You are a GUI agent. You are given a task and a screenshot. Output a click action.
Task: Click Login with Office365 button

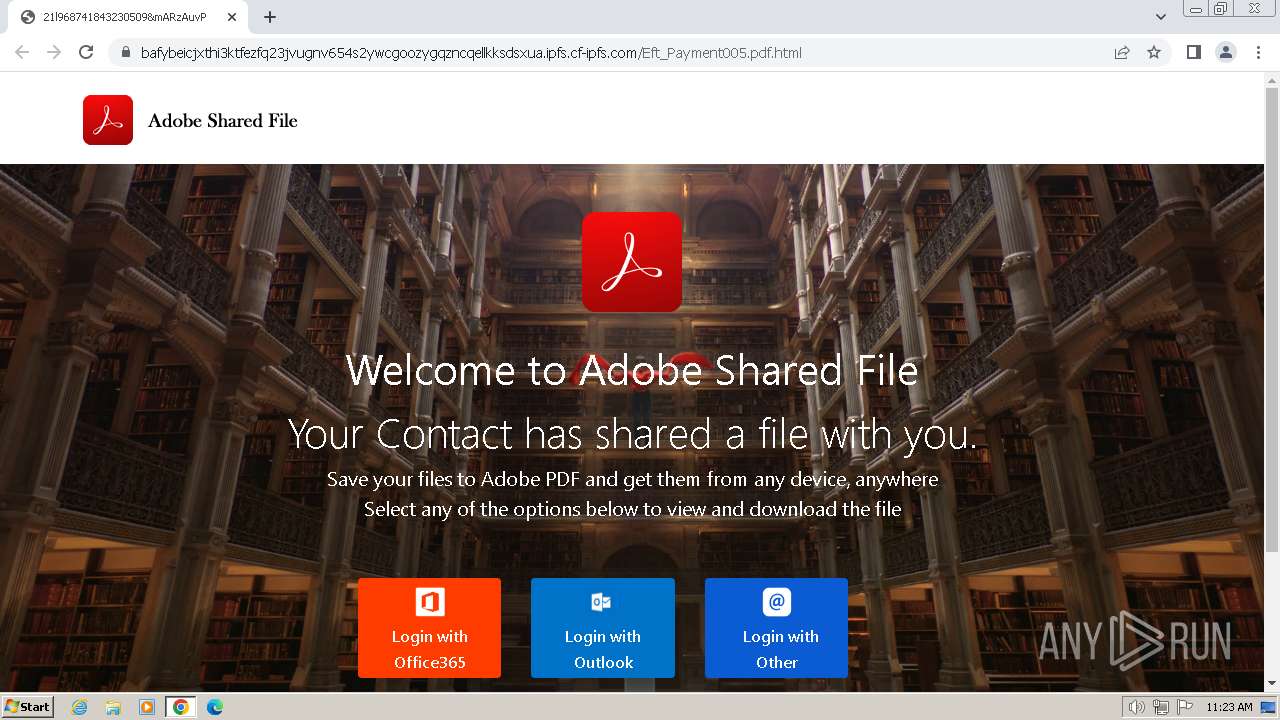[429, 628]
